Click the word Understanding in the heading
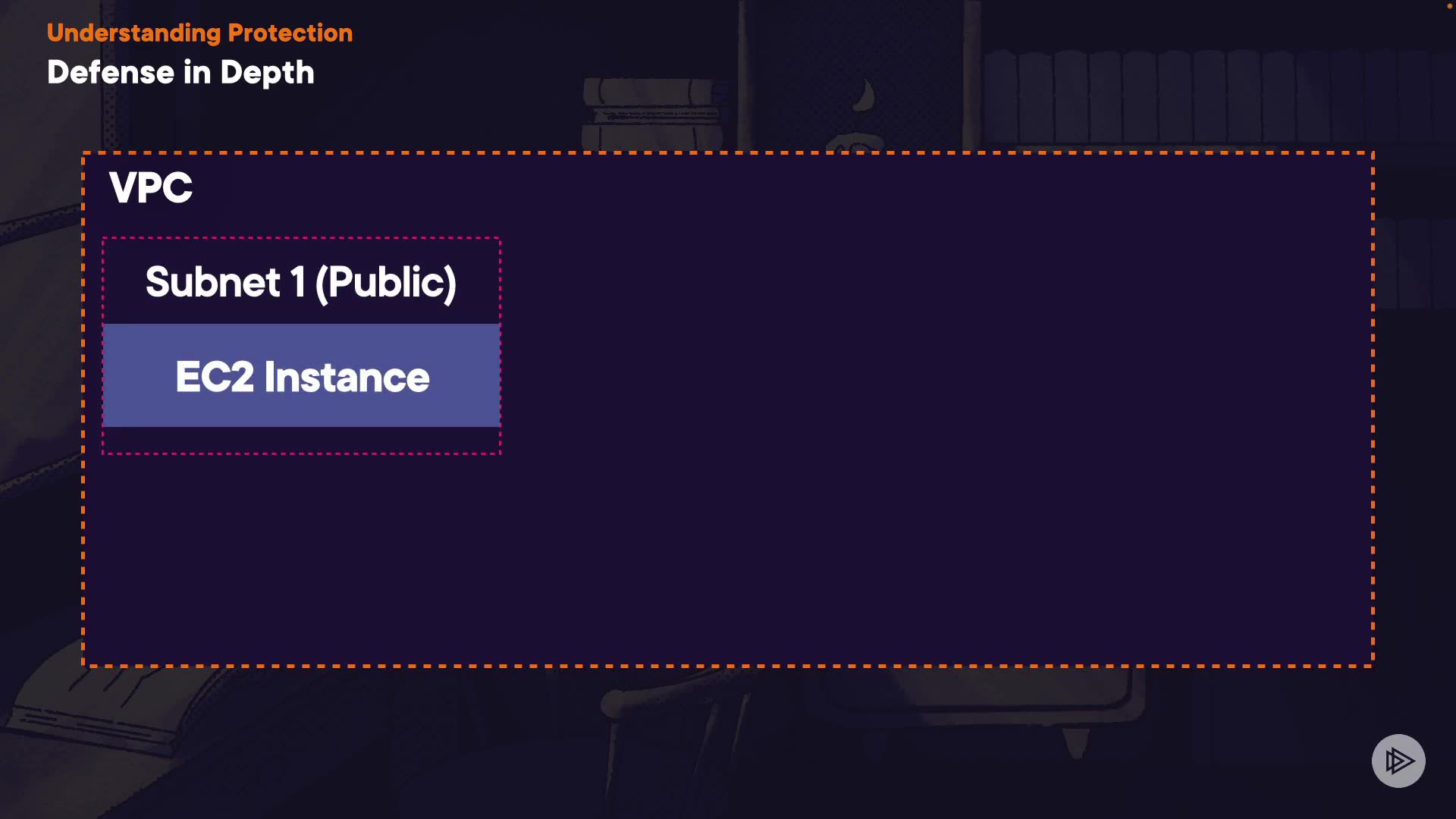The width and height of the screenshot is (1456, 819). (133, 33)
